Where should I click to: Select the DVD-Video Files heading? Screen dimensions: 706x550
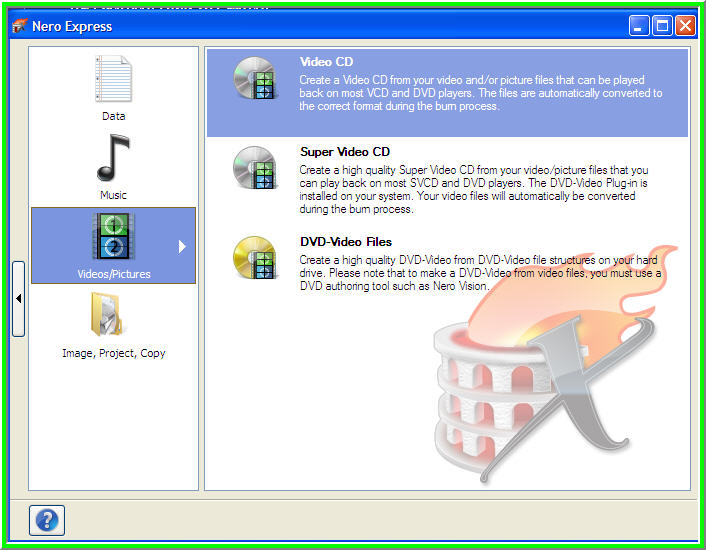tap(346, 242)
